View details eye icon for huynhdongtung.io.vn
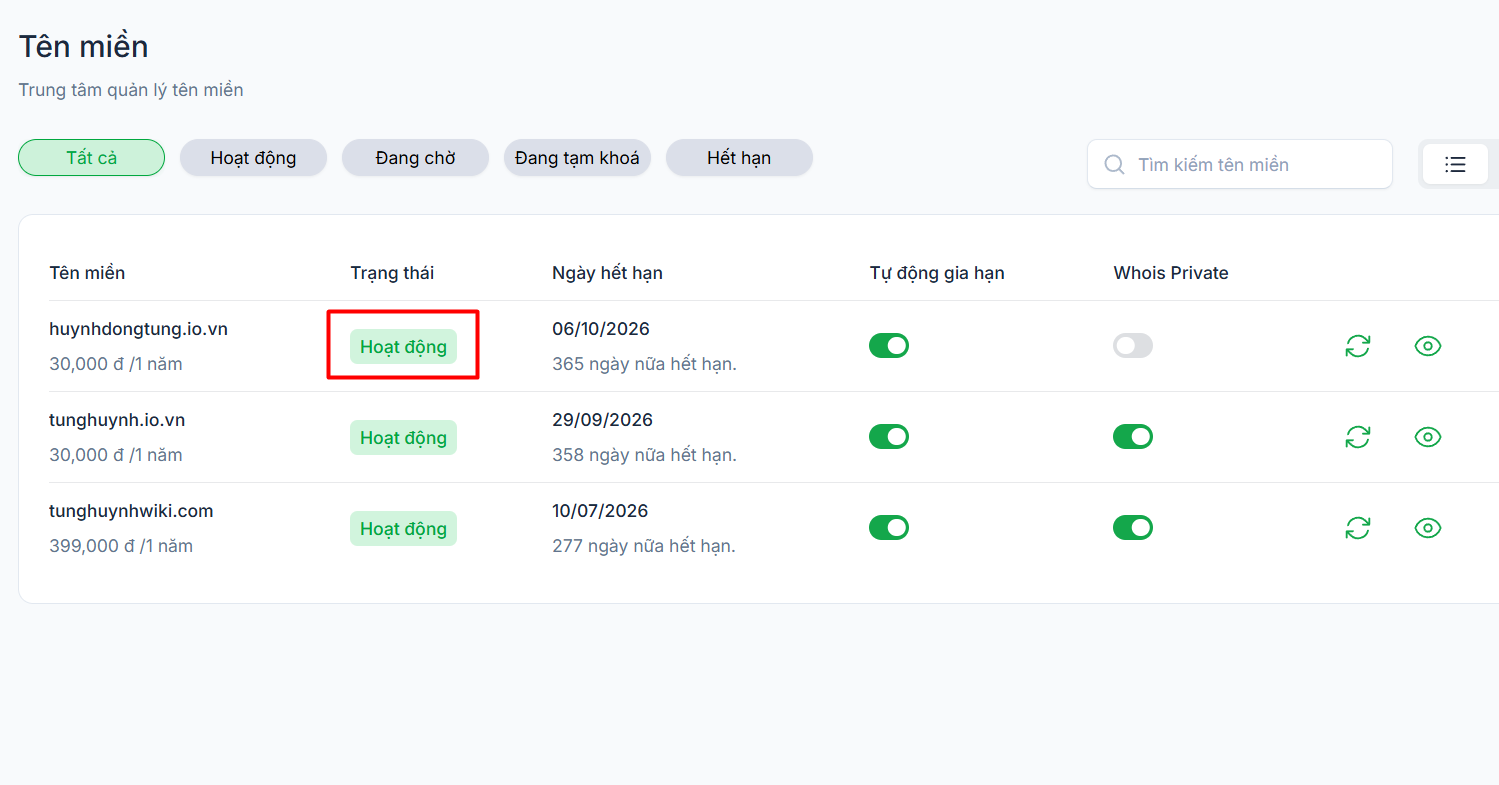The height and width of the screenshot is (785, 1499). 1428,346
